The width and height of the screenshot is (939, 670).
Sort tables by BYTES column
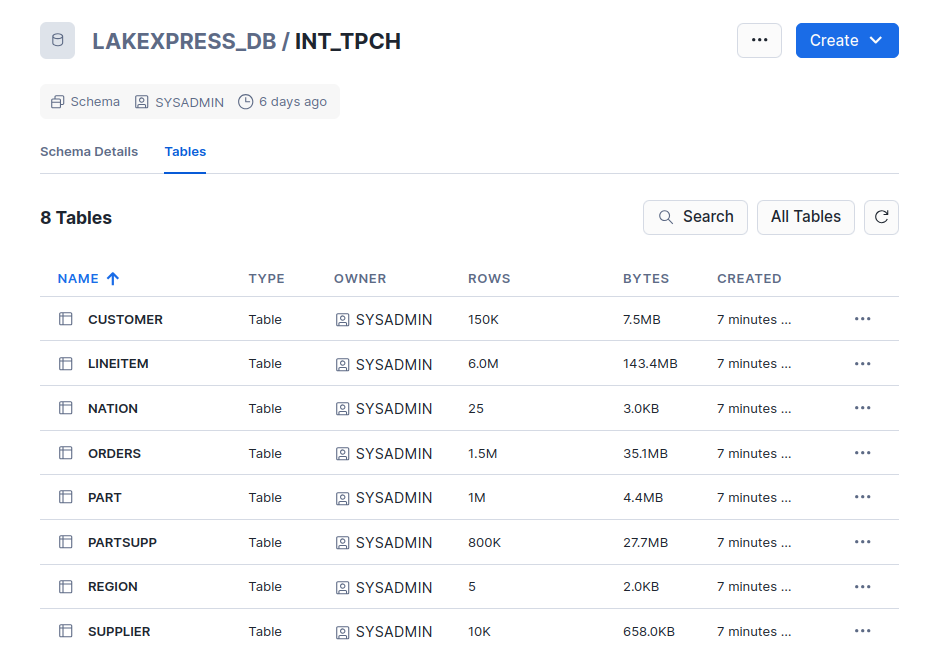click(645, 279)
